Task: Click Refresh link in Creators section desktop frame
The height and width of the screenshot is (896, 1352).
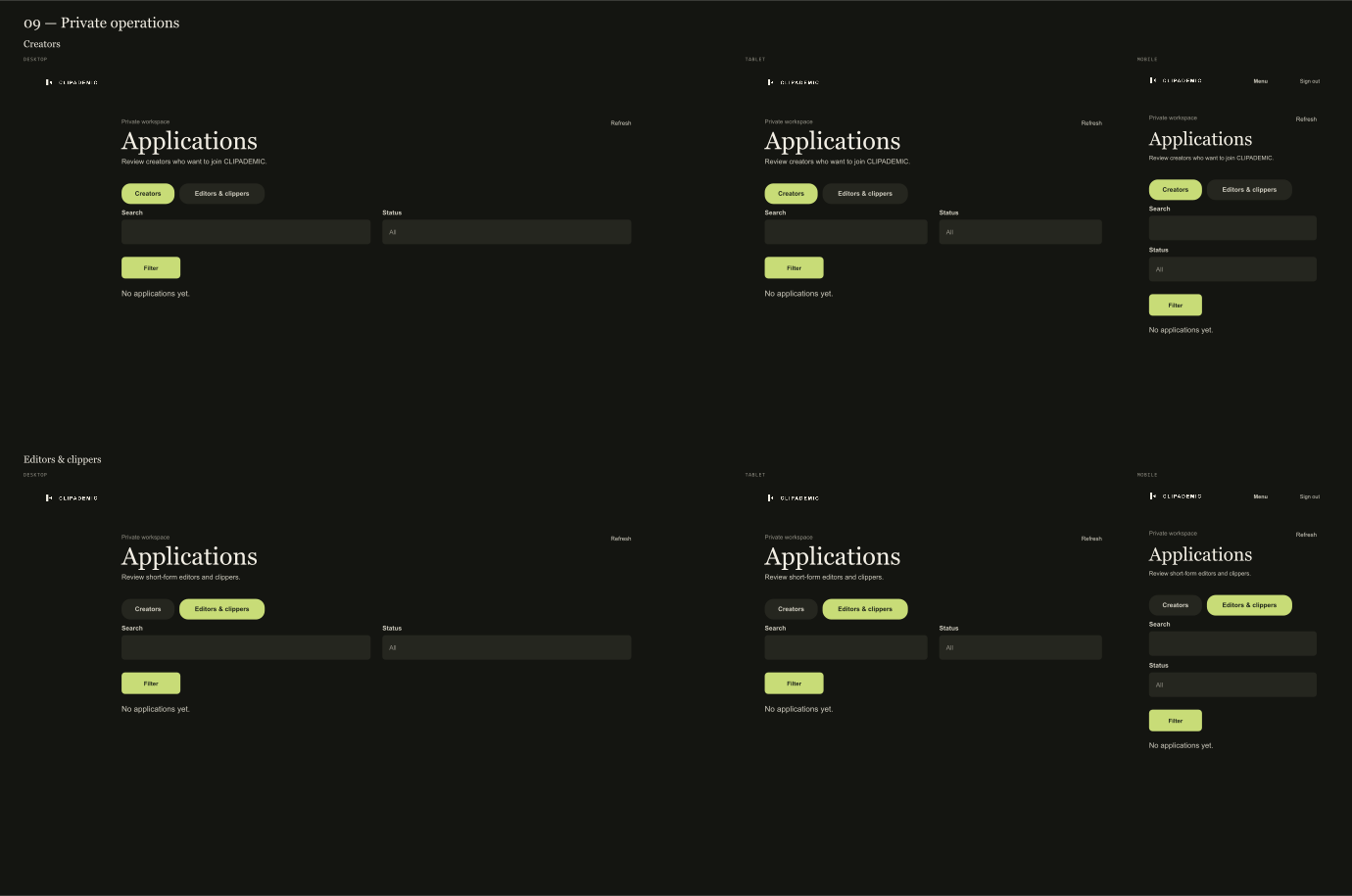Action: (x=621, y=123)
